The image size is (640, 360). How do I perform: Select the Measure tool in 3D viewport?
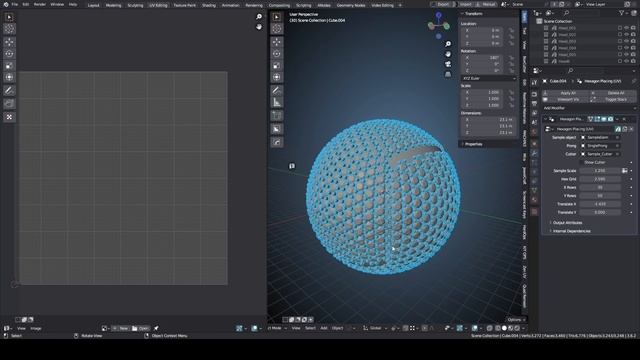(277, 102)
